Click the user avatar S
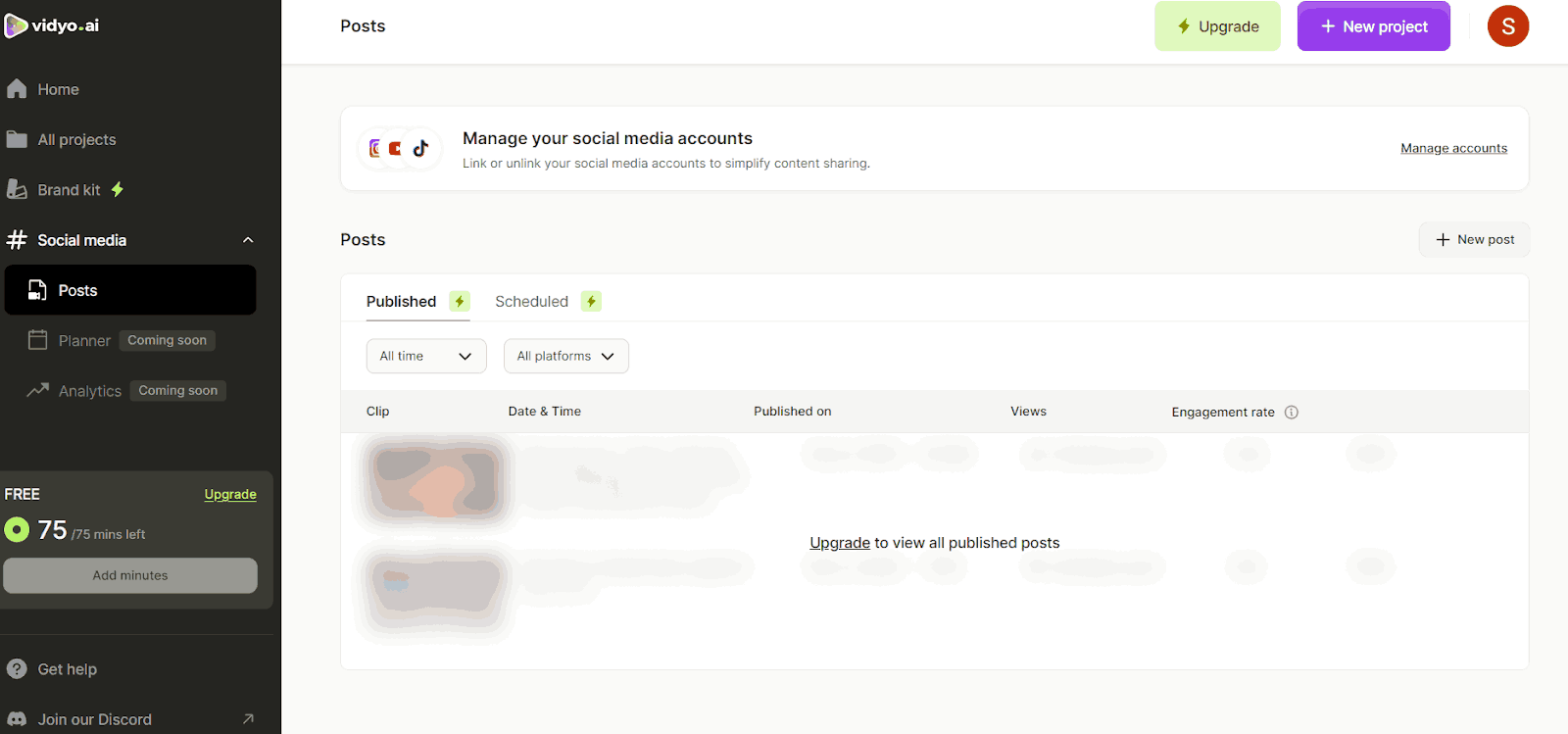The height and width of the screenshot is (734, 1568). tap(1507, 26)
